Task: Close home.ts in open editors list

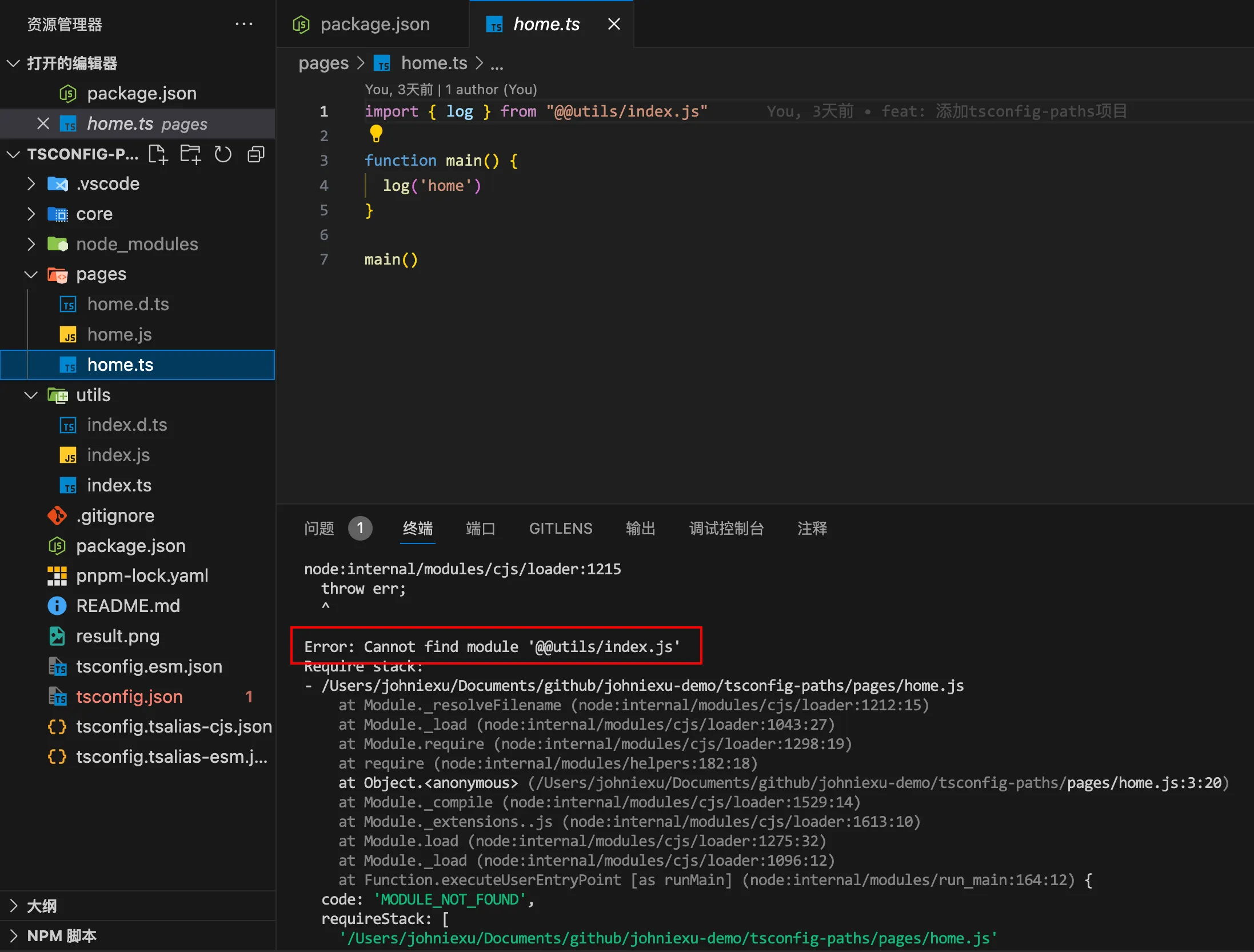Action: click(x=43, y=123)
